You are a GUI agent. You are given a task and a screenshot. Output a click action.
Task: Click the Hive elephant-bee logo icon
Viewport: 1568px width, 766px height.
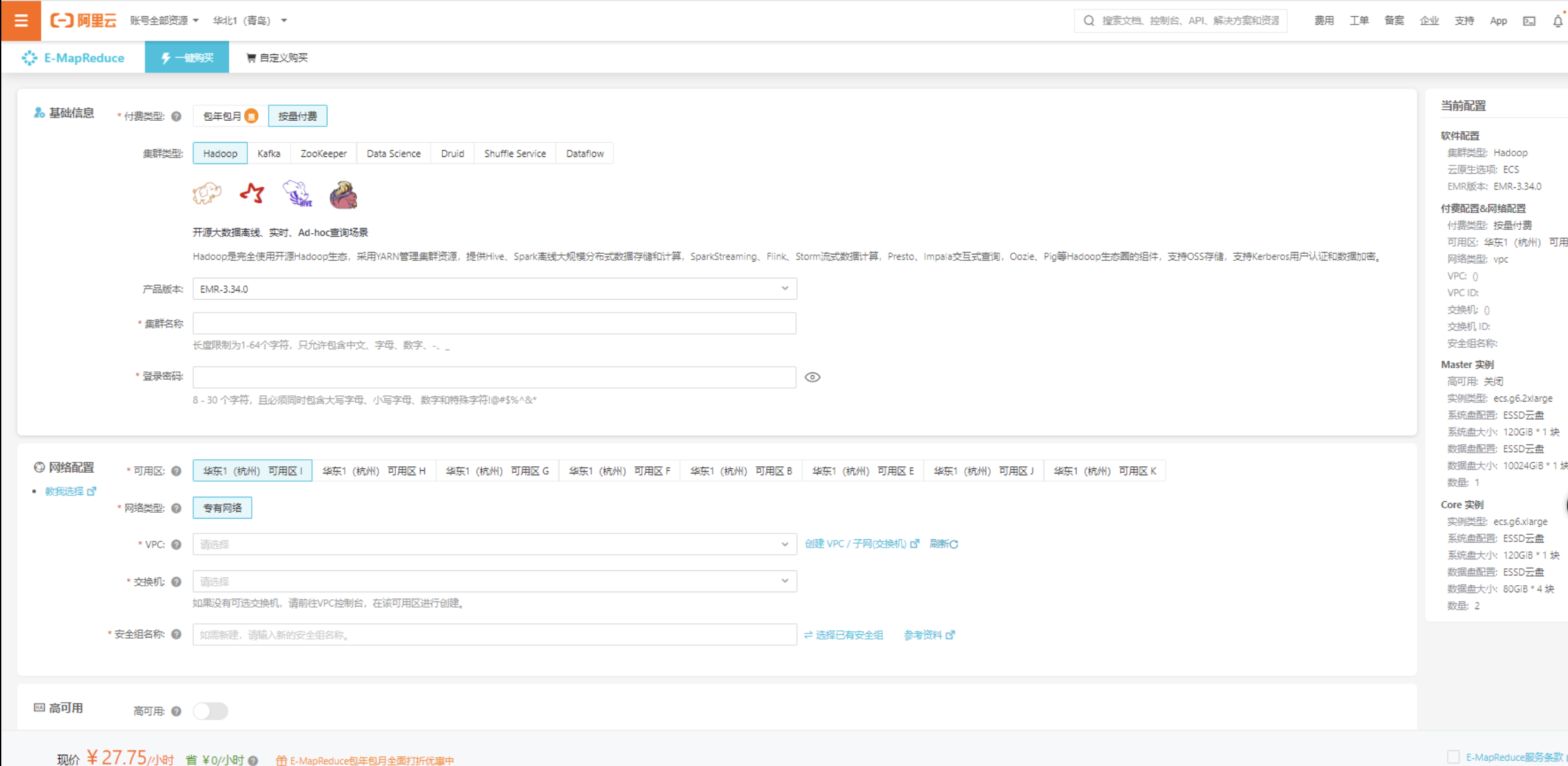[x=297, y=194]
